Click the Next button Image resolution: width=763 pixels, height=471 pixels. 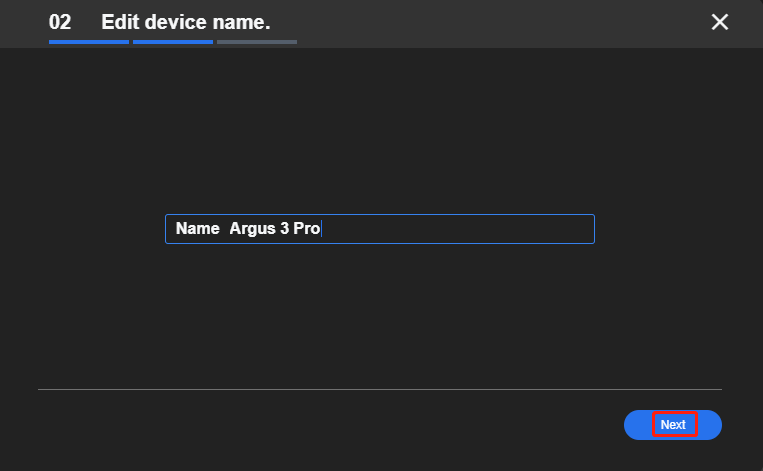pyautogui.click(x=672, y=425)
